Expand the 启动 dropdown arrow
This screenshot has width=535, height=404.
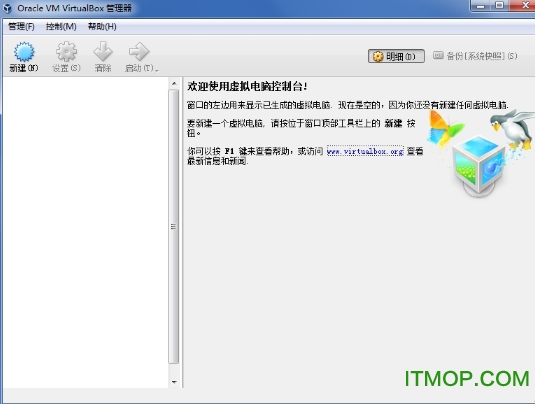pyautogui.click(x=157, y=70)
